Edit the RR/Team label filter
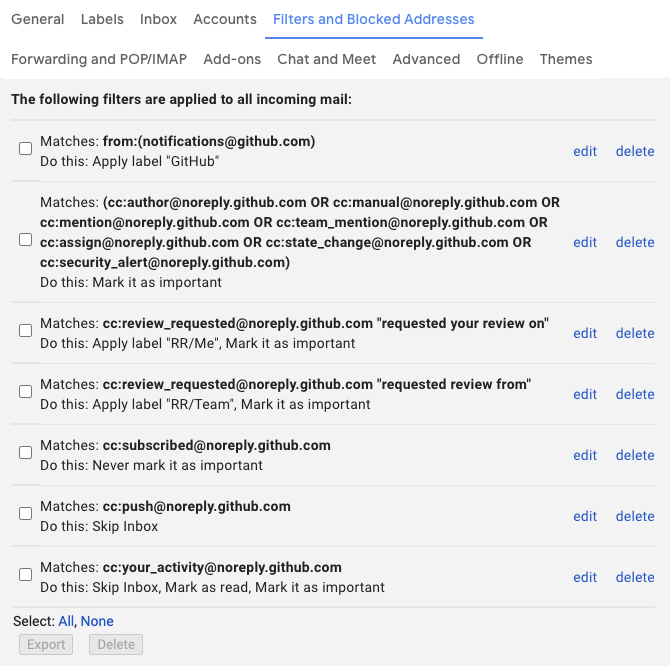The image size is (670, 666). [585, 394]
